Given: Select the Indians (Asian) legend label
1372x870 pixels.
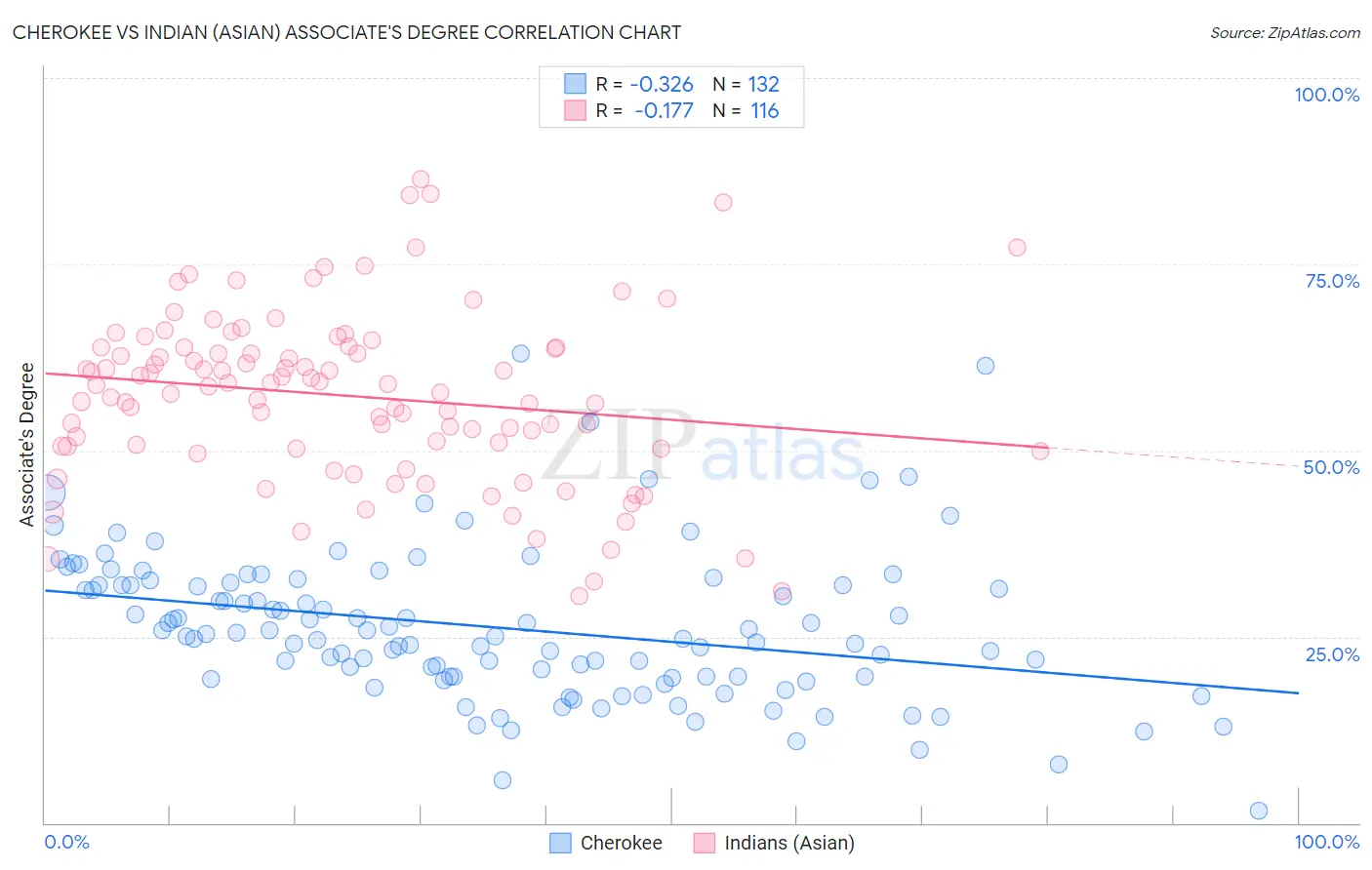Looking at the screenshot, I should (x=789, y=843).
